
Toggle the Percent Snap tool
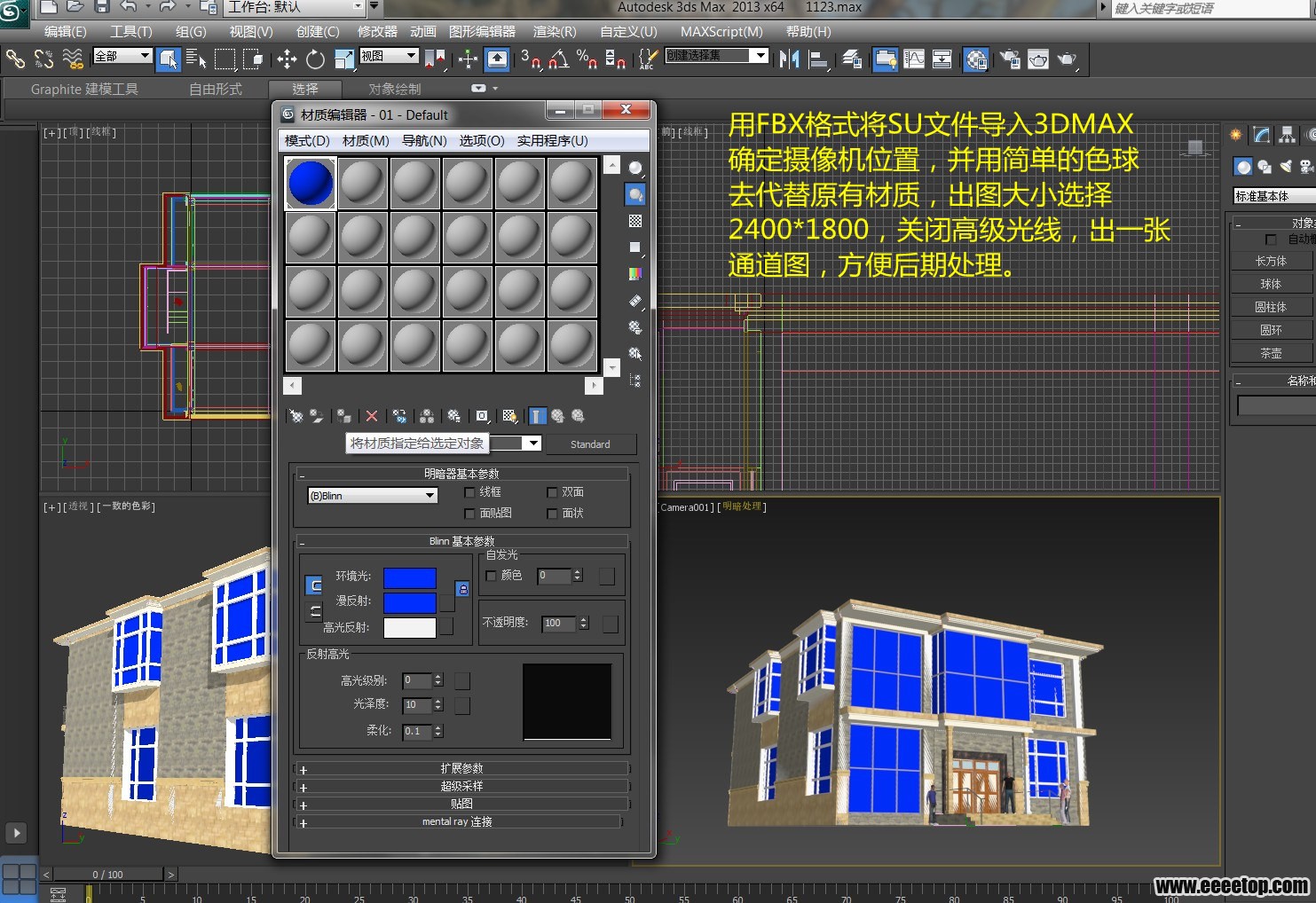pyautogui.click(x=587, y=59)
